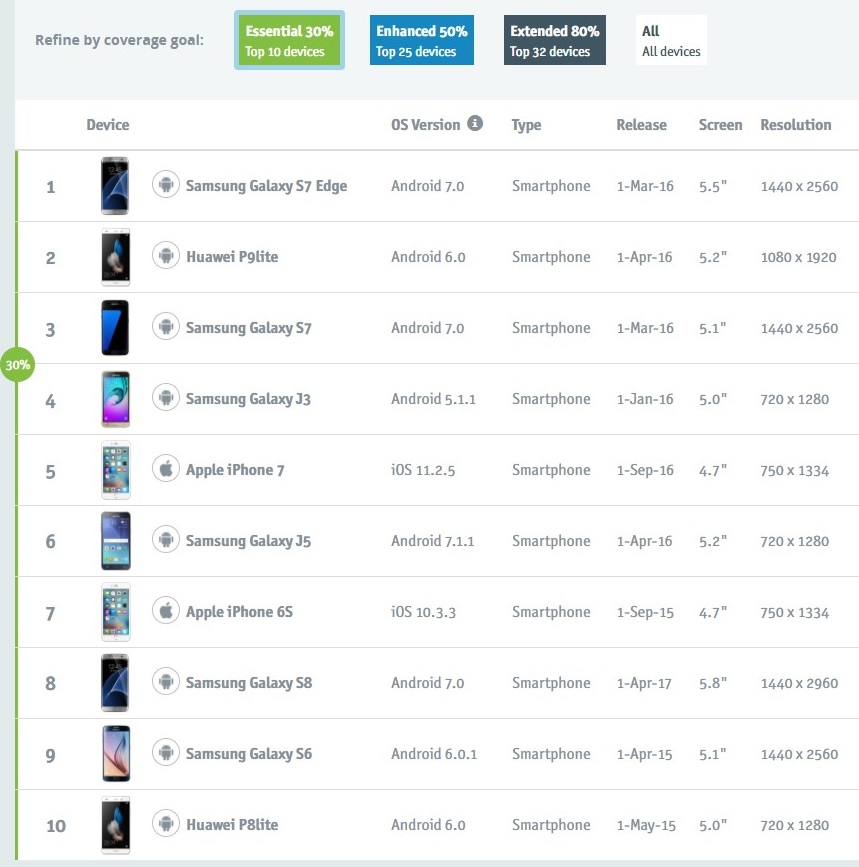Click '5.8"' screen size cell

pyautogui.click(x=713, y=683)
